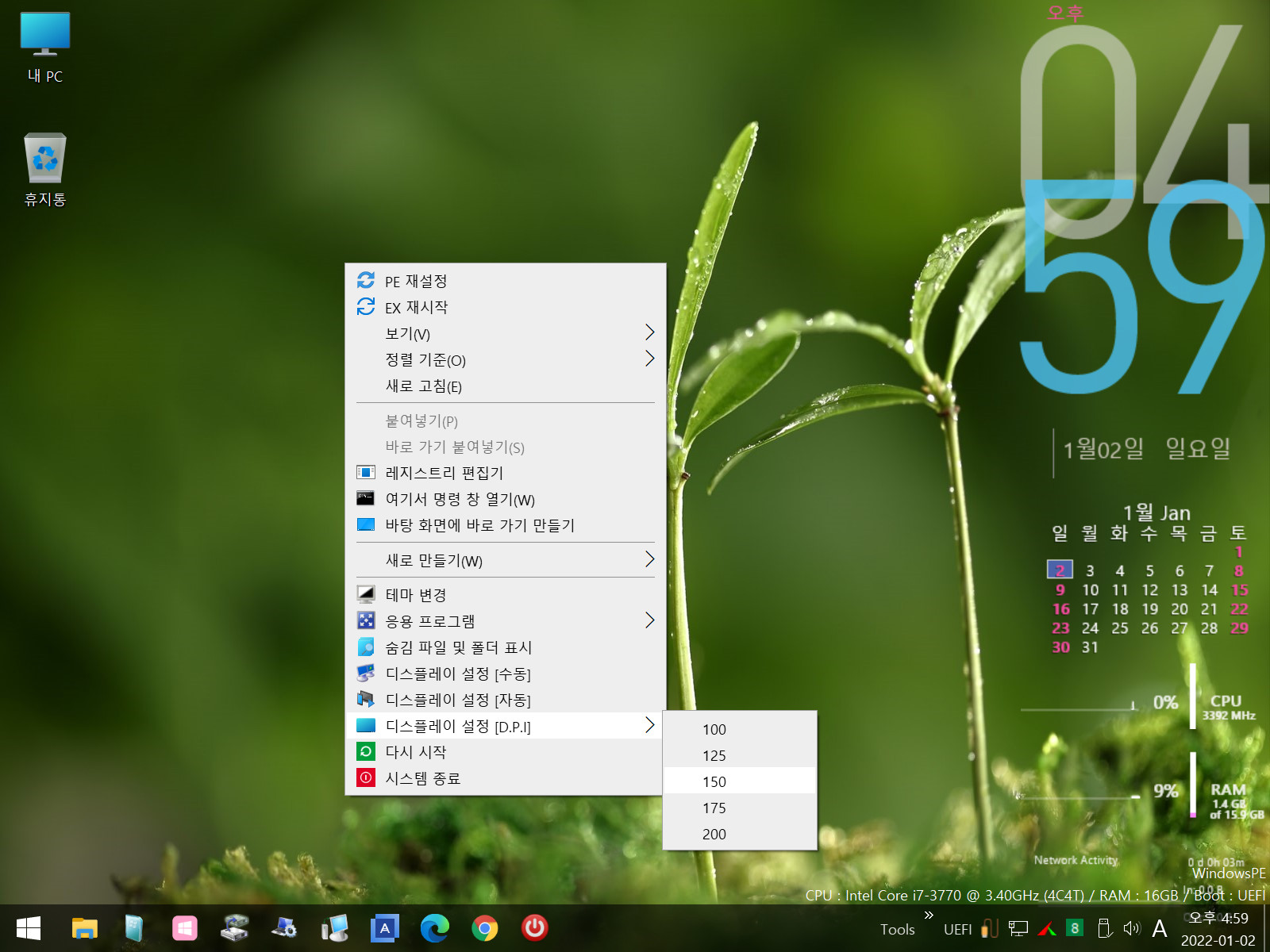The height and width of the screenshot is (952, 1270).
Task: Click the orange cable tray icon
Action: coord(990,928)
